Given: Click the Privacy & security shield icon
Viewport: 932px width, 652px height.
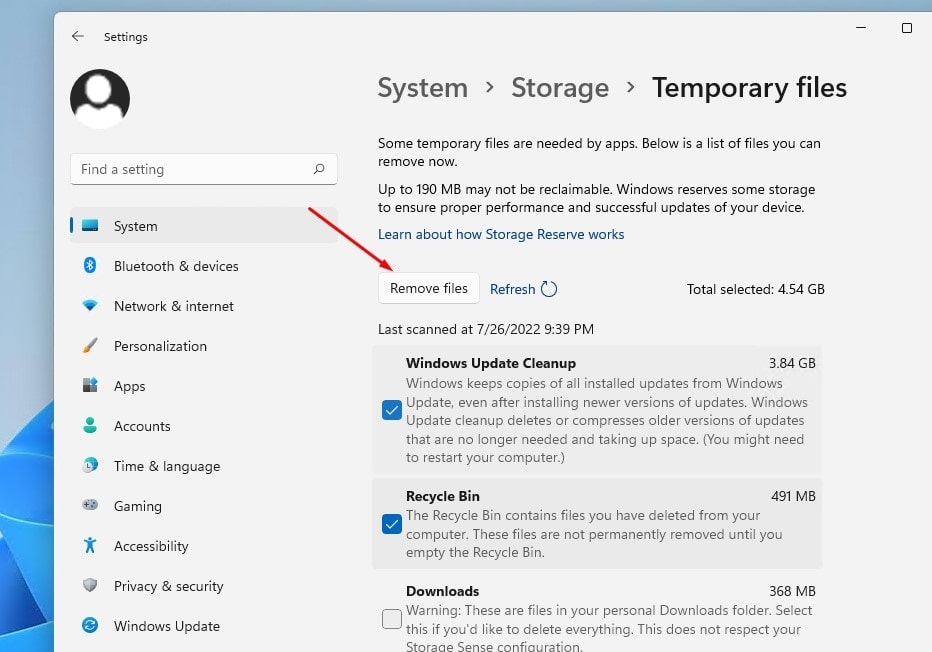Looking at the screenshot, I should [90, 586].
